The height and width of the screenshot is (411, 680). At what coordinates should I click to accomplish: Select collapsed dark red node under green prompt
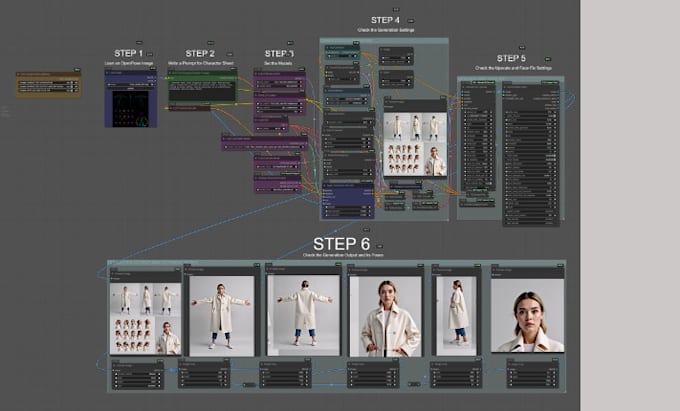(189, 108)
